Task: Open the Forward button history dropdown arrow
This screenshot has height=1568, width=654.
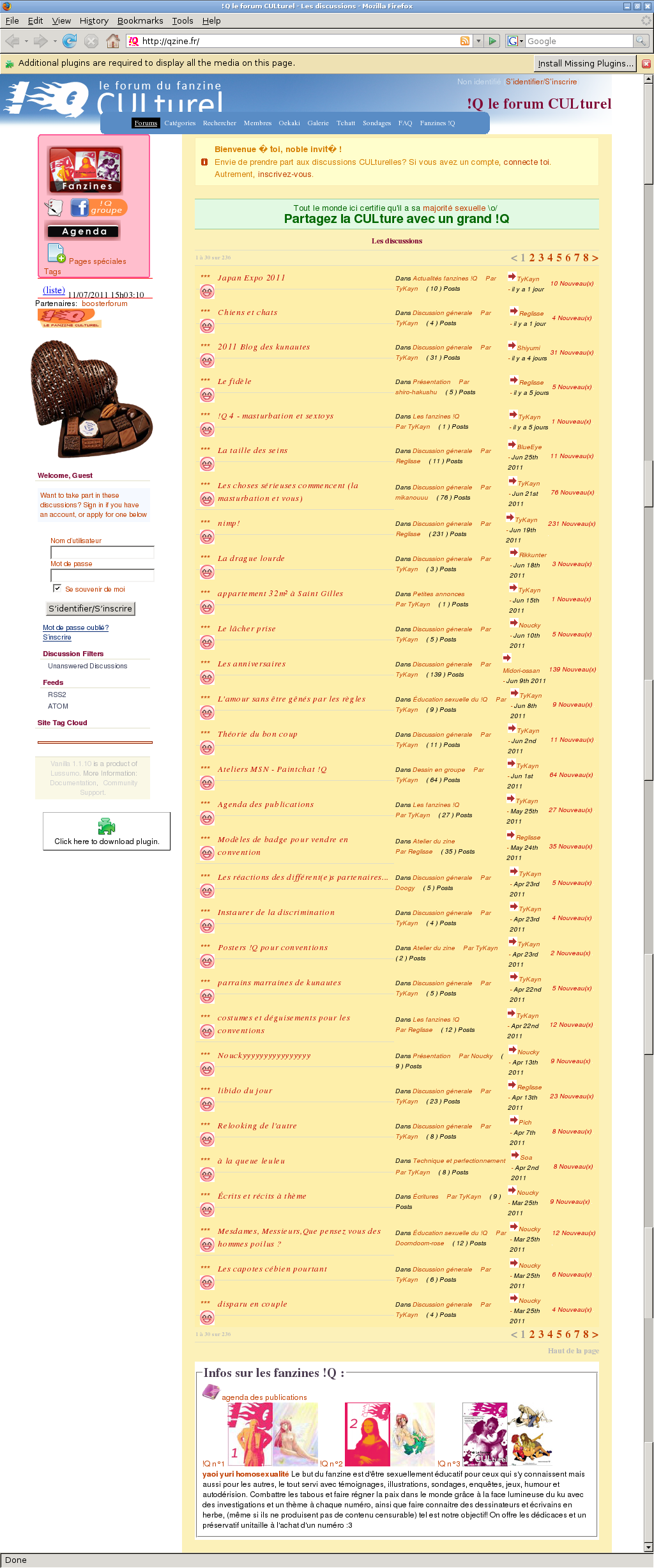Action: click(55, 41)
